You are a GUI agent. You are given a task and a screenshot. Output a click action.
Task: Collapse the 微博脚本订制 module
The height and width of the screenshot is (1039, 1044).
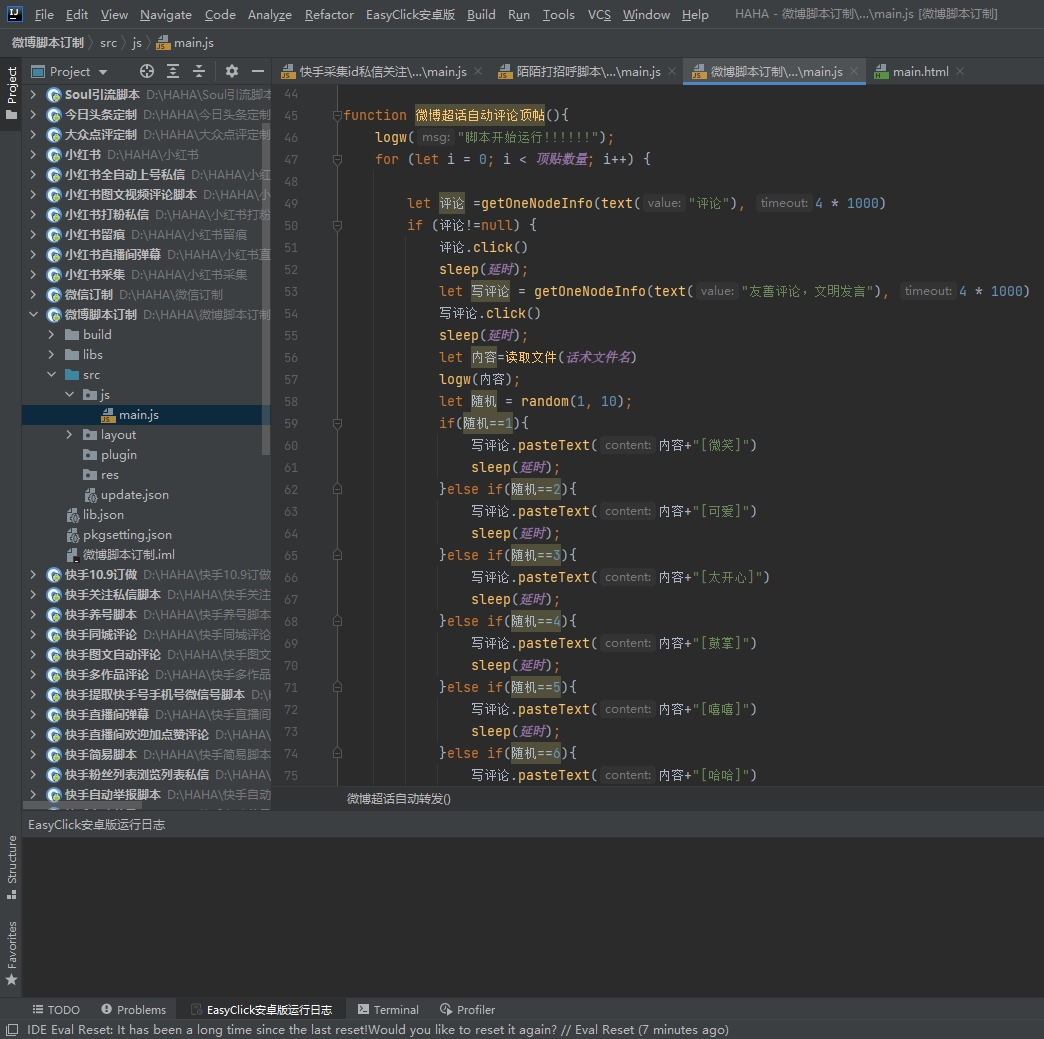pyautogui.click(x=33, y=314)
